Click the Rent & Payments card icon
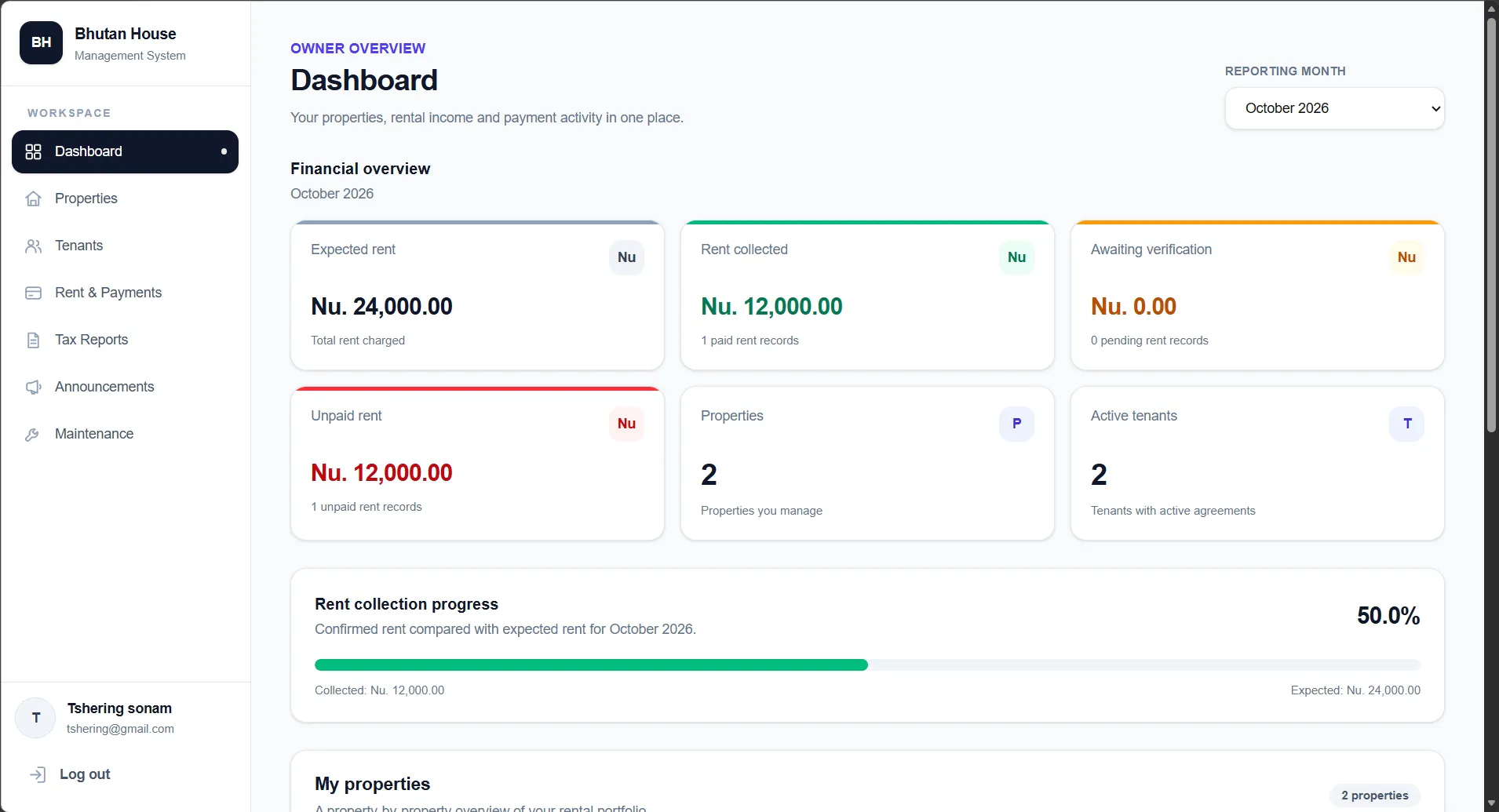This screenshot has width=1499, height=812. (33, 293)
